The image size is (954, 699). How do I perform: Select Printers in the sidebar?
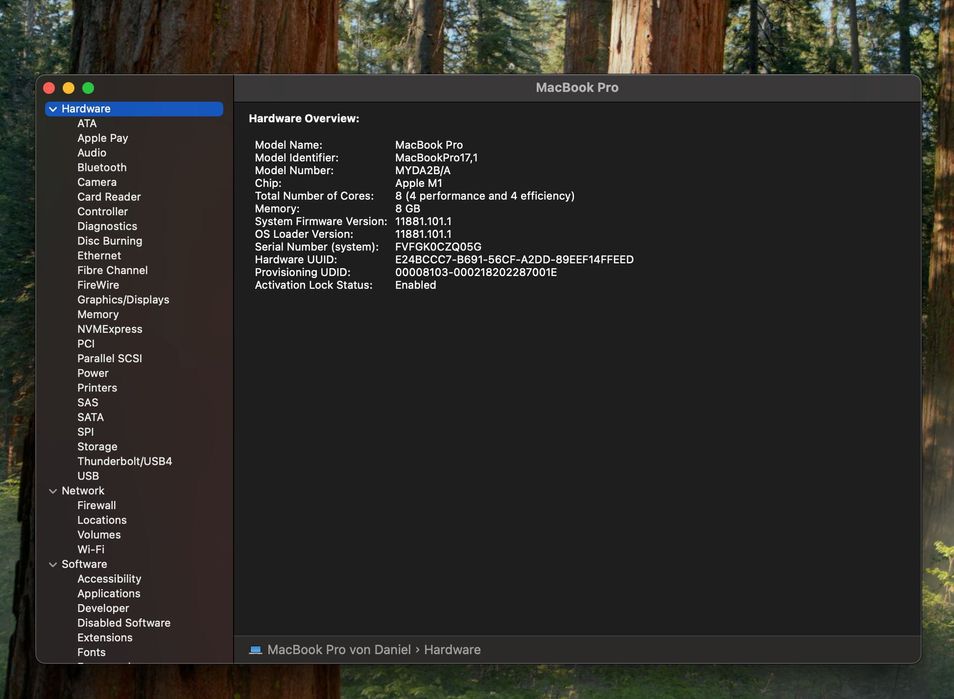pyautogui.click(x=97, y=388)
